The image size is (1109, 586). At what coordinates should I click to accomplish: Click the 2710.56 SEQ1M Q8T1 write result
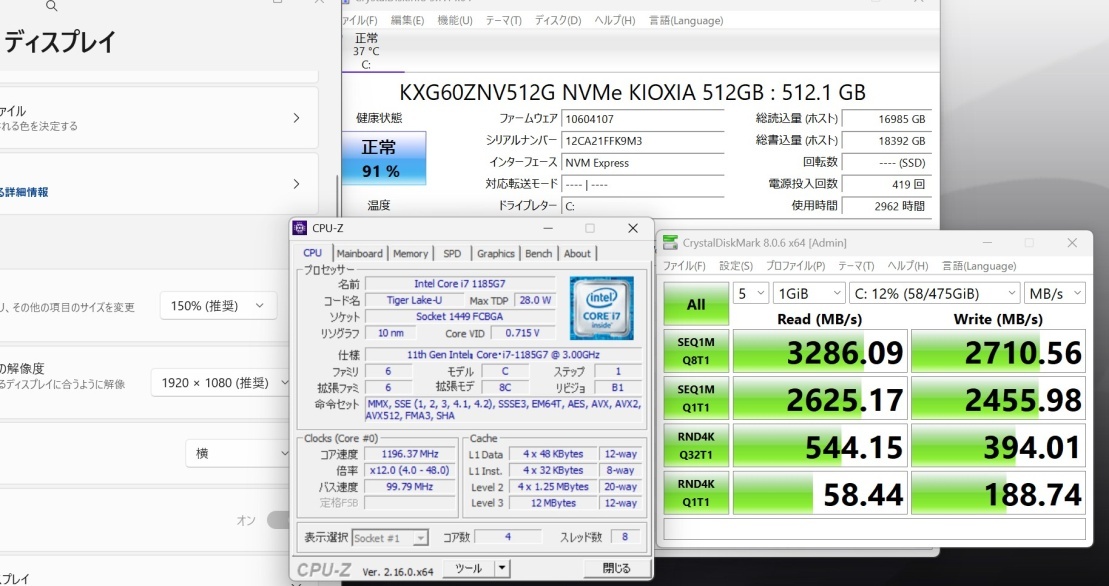(998, 351)
